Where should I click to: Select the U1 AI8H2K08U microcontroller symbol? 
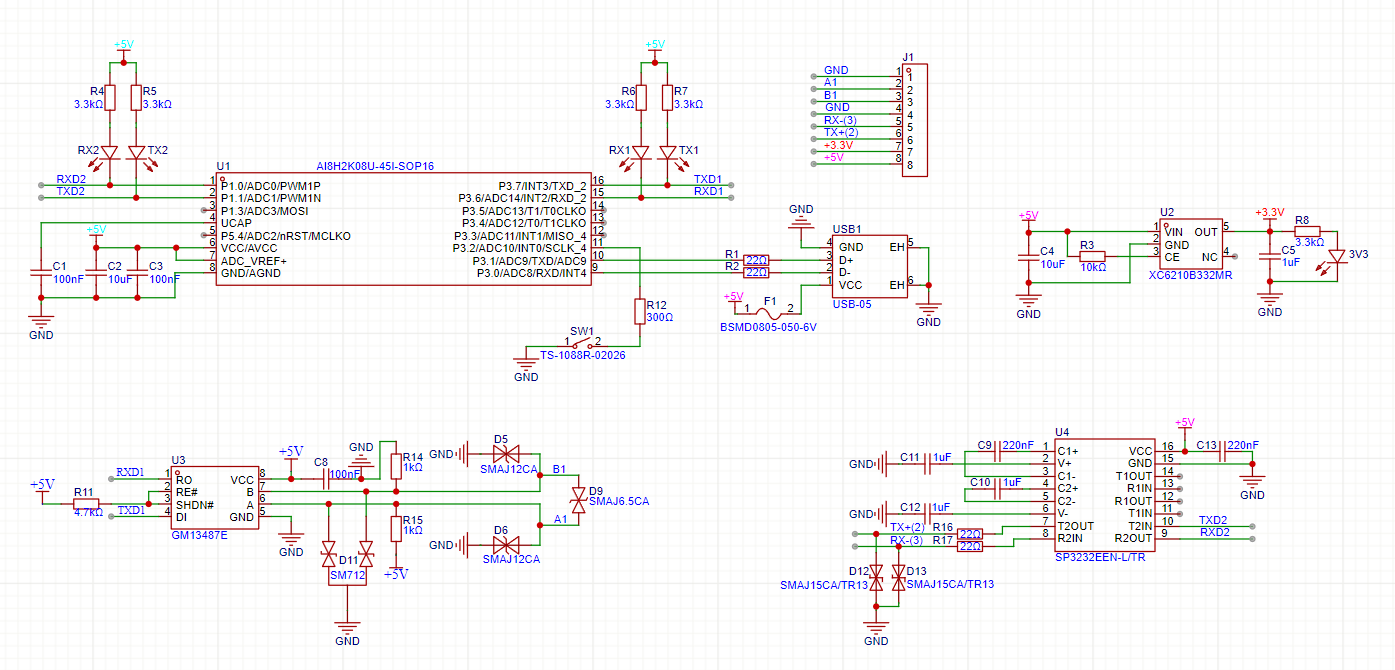pos(405,228)
